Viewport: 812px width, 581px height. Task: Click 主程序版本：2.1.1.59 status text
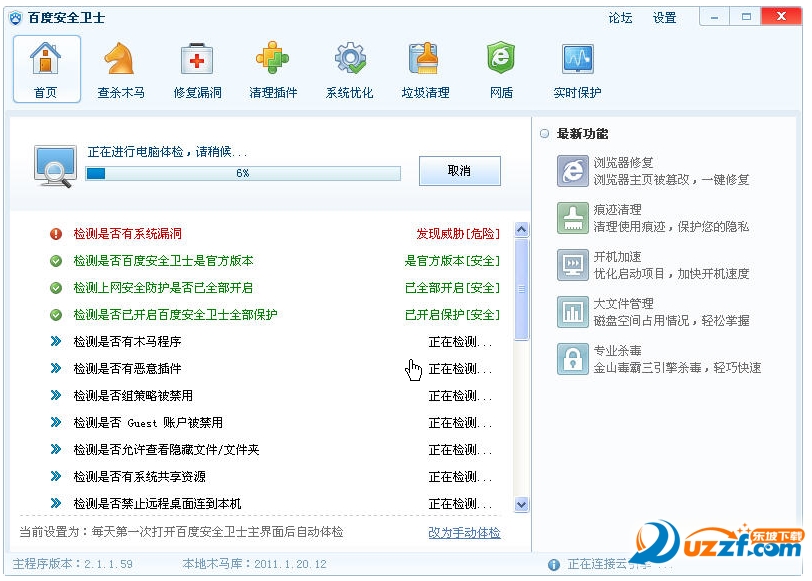point(72,564)
